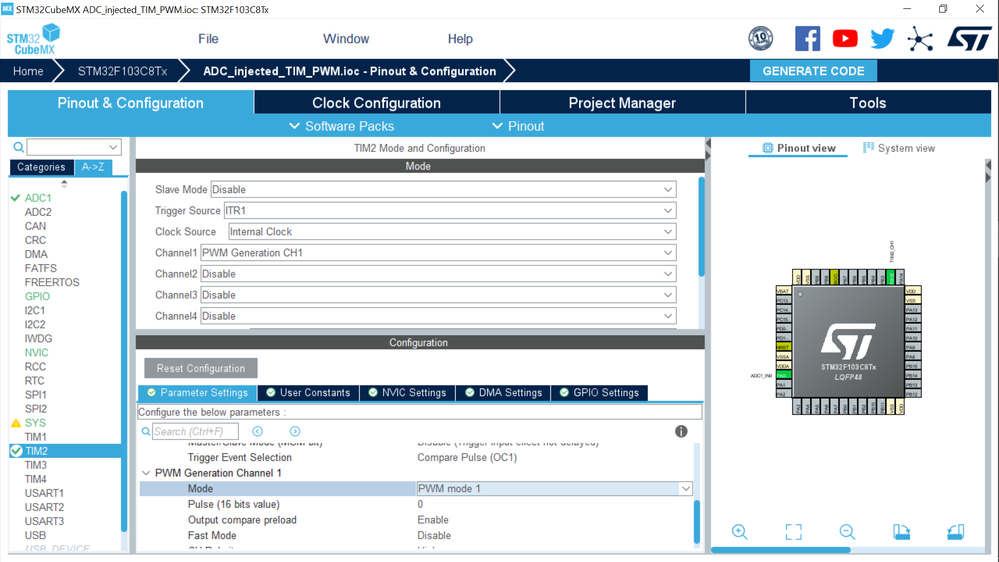The width and height of the screenshot is (999, 562).
Task: Open the Help menu
Action: (x=460, y=39)
